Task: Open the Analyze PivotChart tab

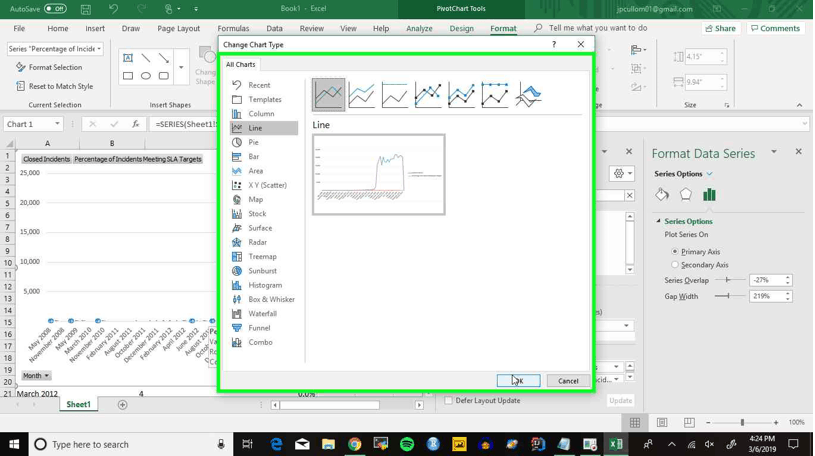Action: [x=419, y=29]
